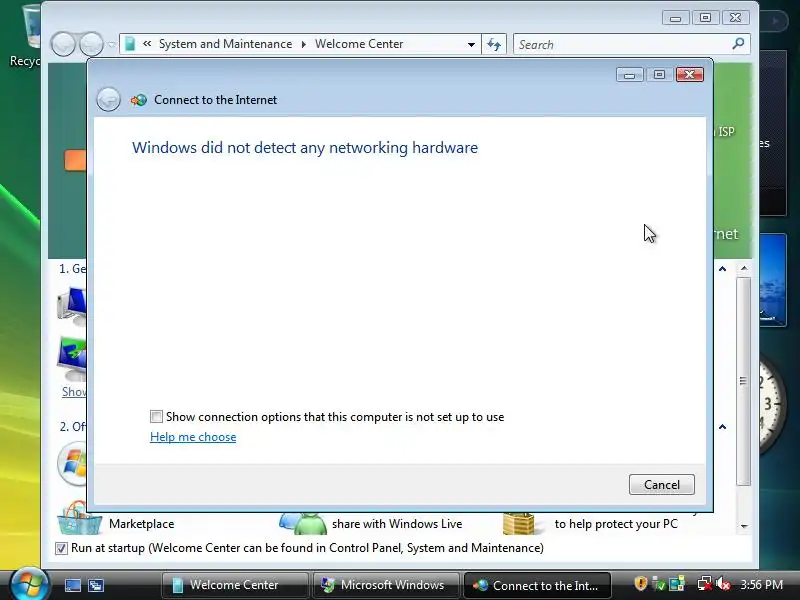The width and height of the screenshot is (800, 600).
Task: Minimize the Connect to the Internet dialog
Action: click(629, 75)
